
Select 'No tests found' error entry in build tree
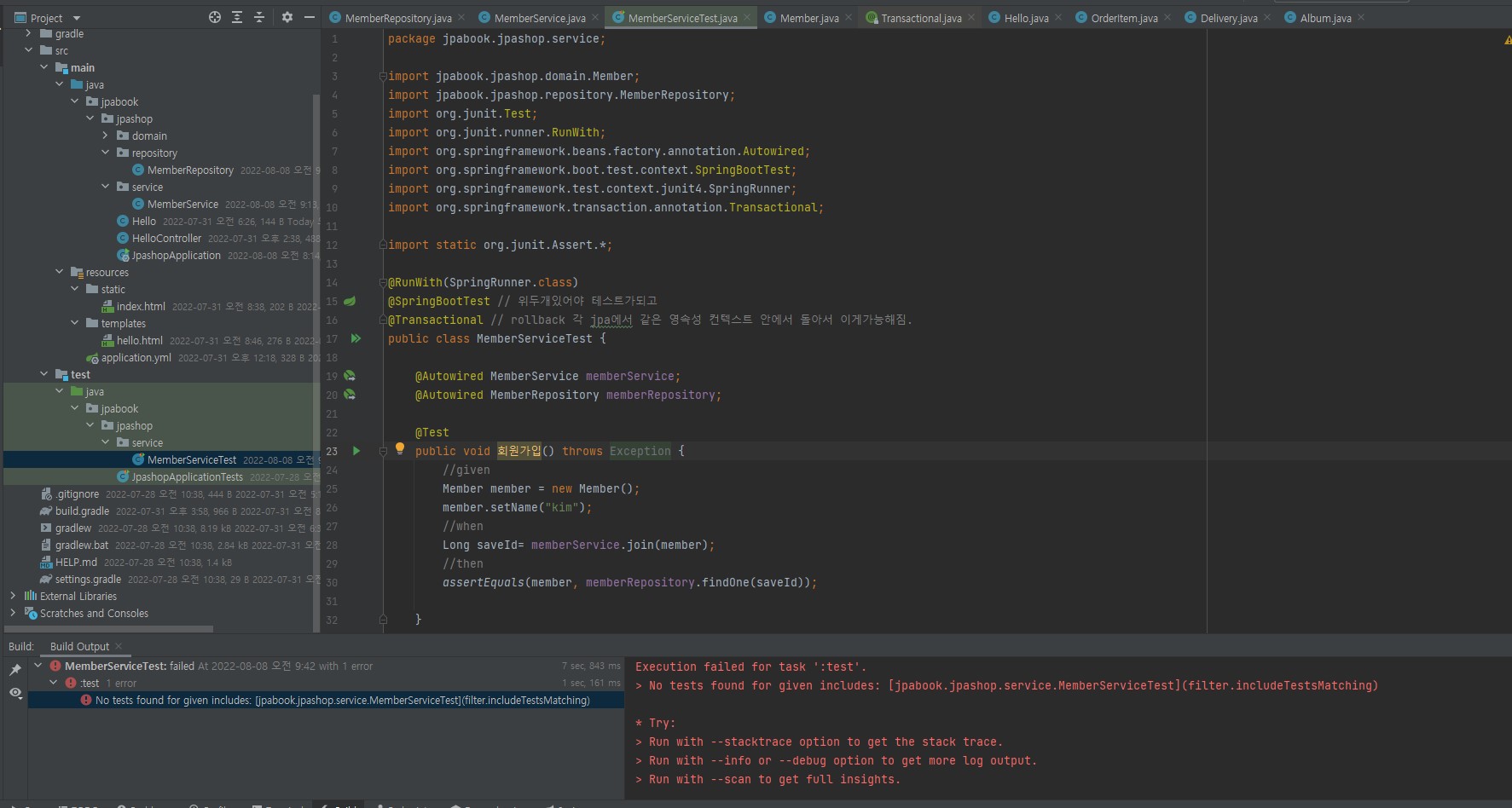(342, 700)
